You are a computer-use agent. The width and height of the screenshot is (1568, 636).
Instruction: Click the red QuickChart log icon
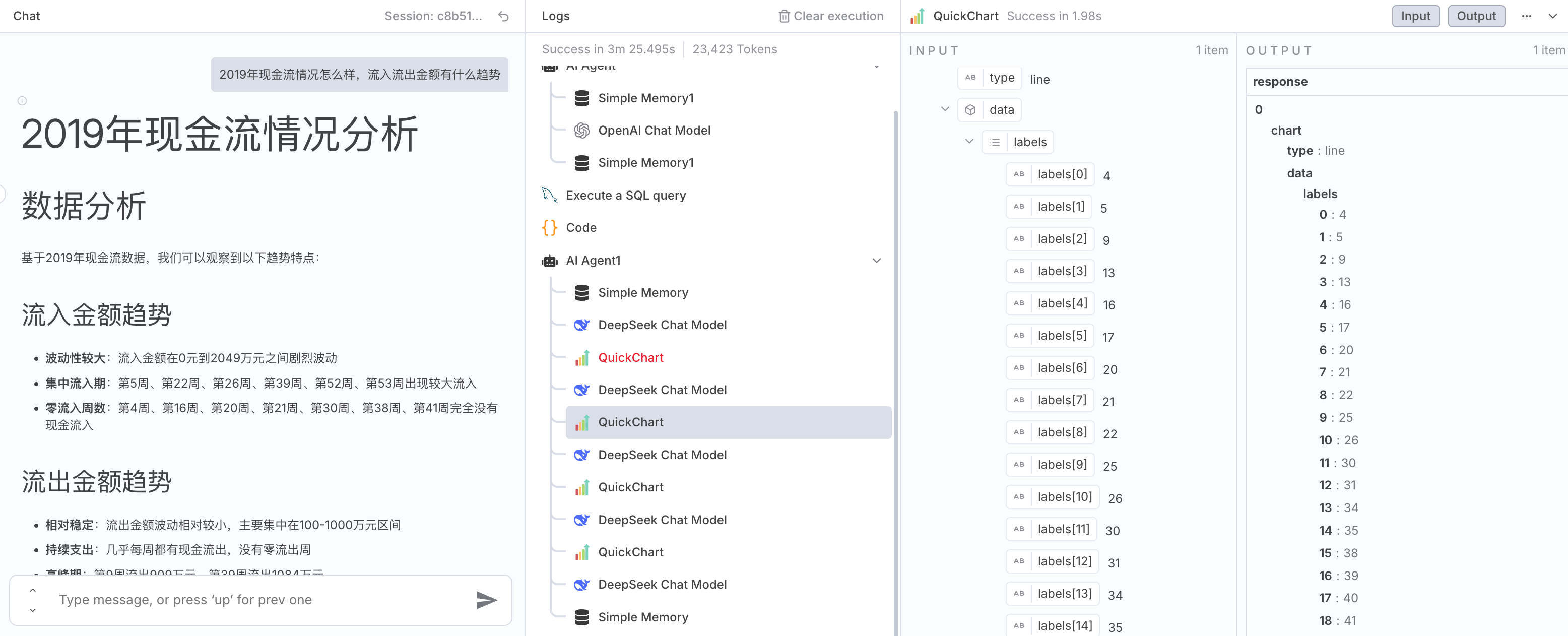click(582, 358)
